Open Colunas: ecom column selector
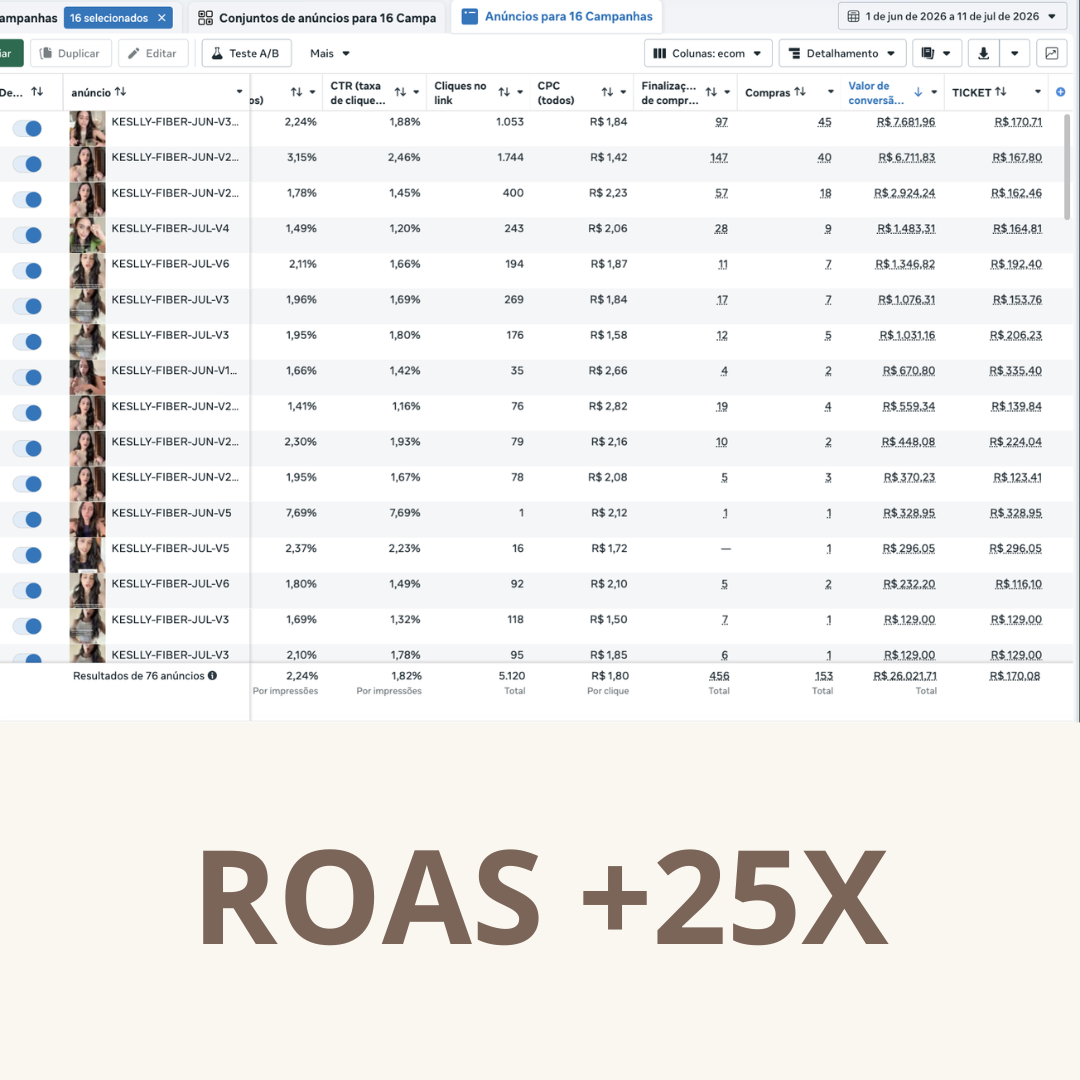 tap(707, 53)
